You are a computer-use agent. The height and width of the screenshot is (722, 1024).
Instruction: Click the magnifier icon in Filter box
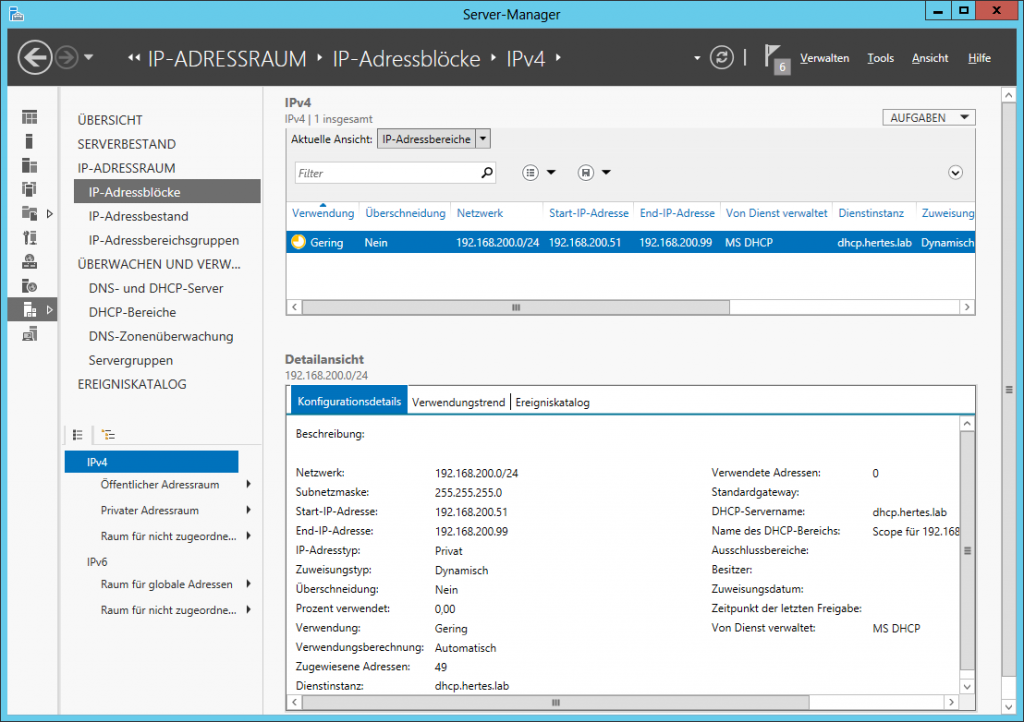point(487,173)
